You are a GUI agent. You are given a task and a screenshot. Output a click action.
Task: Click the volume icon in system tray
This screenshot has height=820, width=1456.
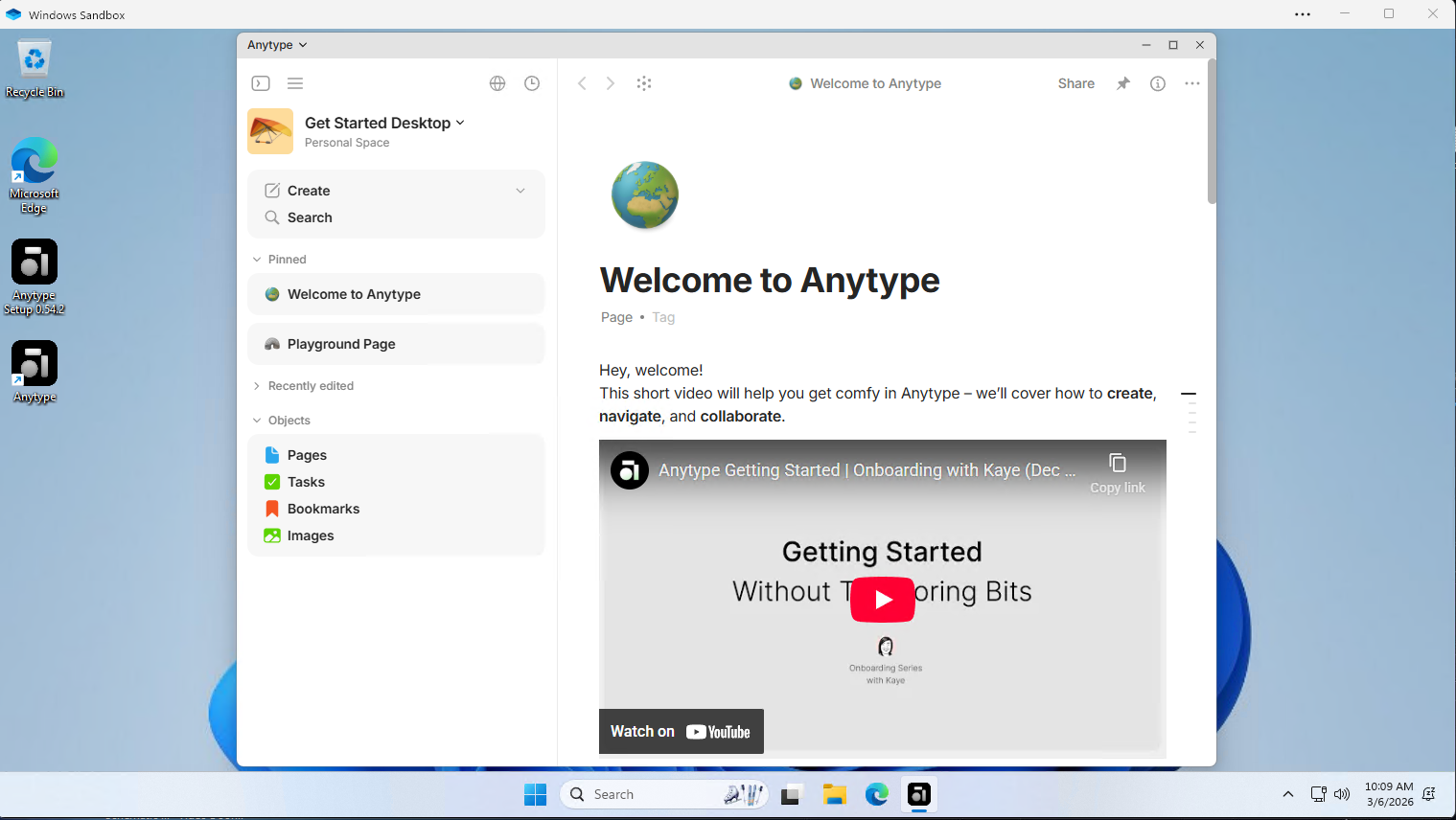tap(1342, 794)
